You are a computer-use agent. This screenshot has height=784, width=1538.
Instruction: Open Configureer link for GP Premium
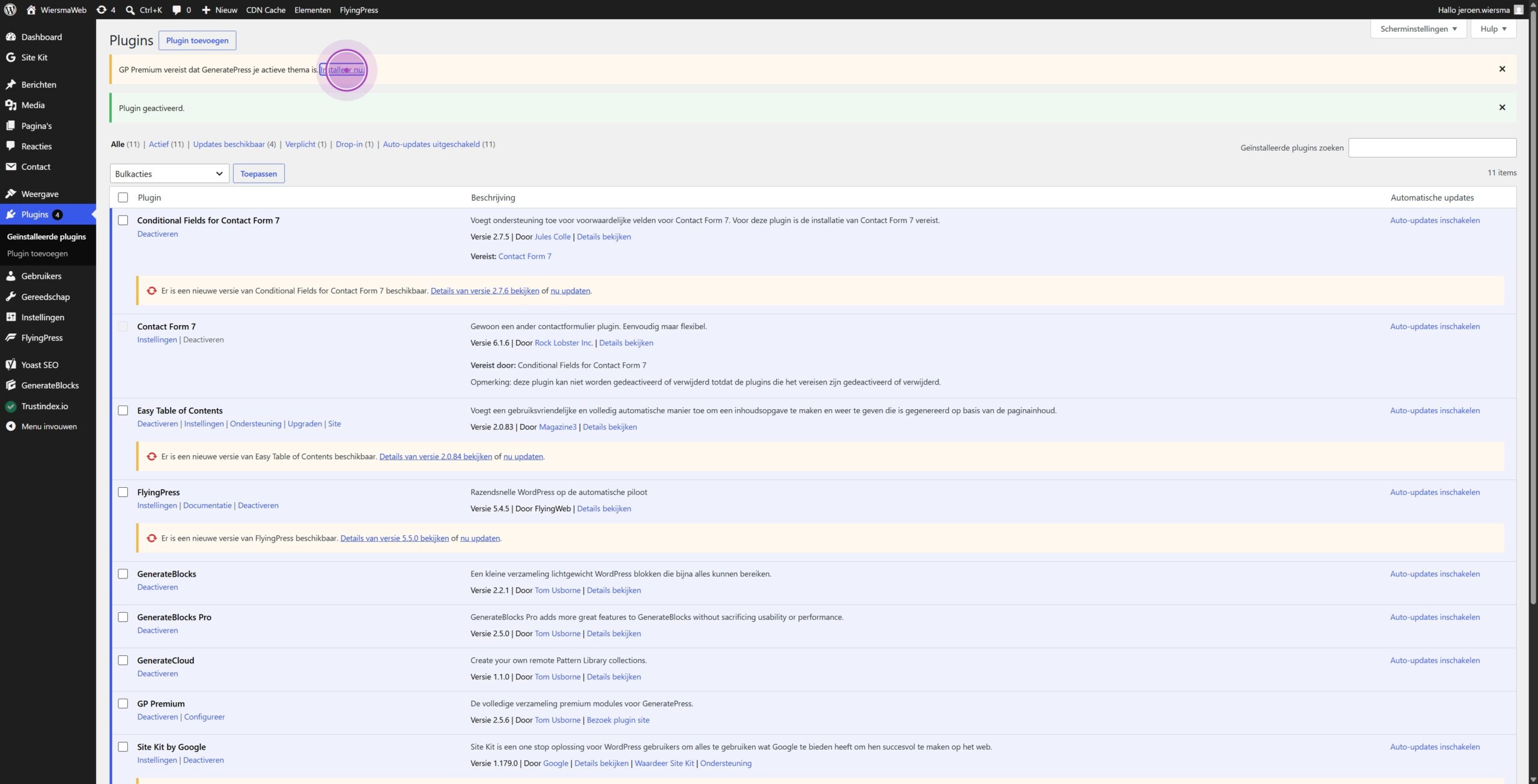[x=204, y=717]
